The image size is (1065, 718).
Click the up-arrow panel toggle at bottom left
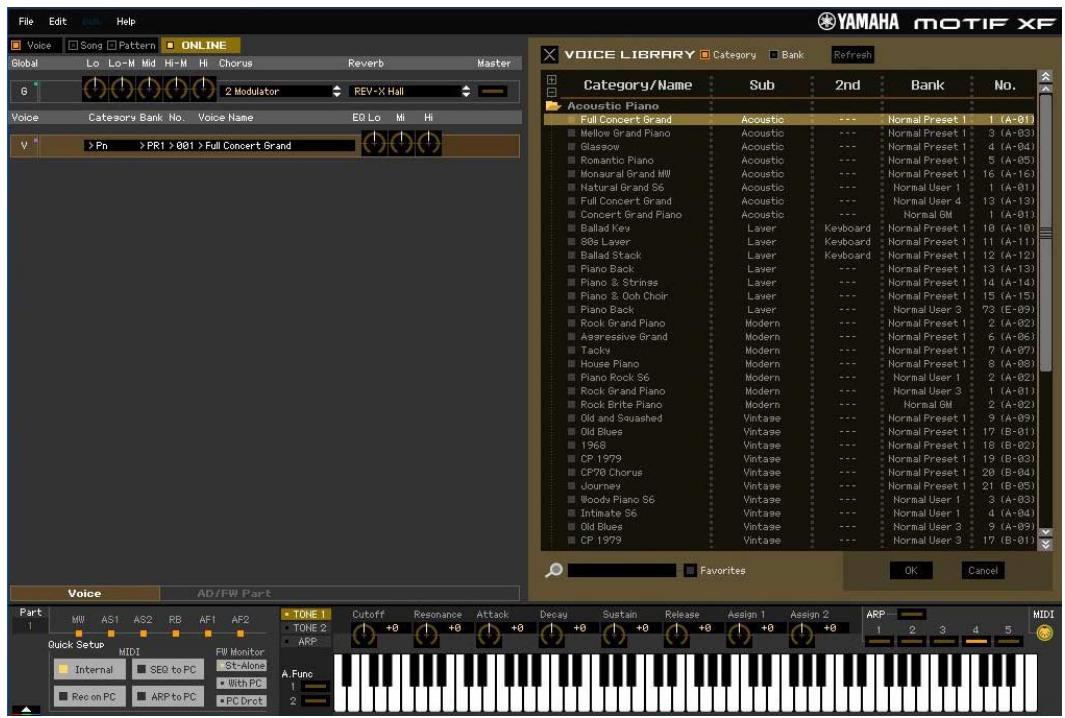[26, 710]
